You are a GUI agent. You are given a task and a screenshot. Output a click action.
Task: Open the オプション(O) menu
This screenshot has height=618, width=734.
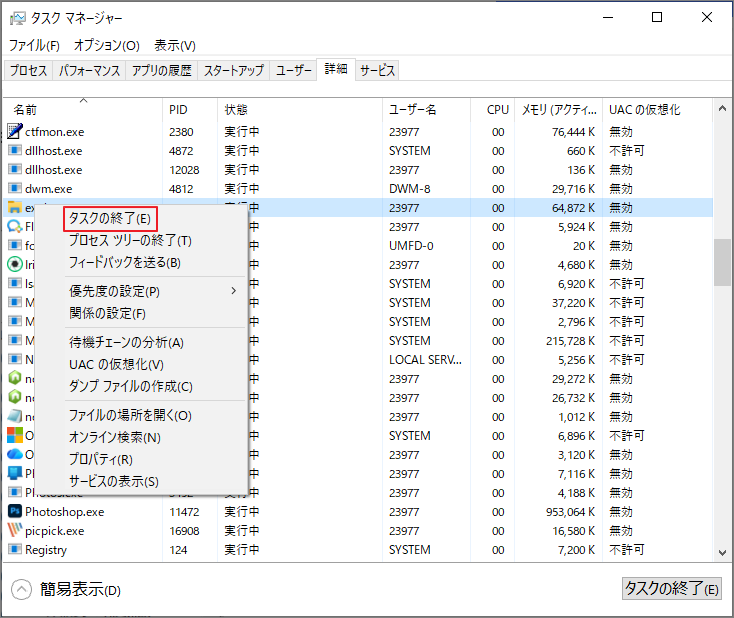click(107, 45)
